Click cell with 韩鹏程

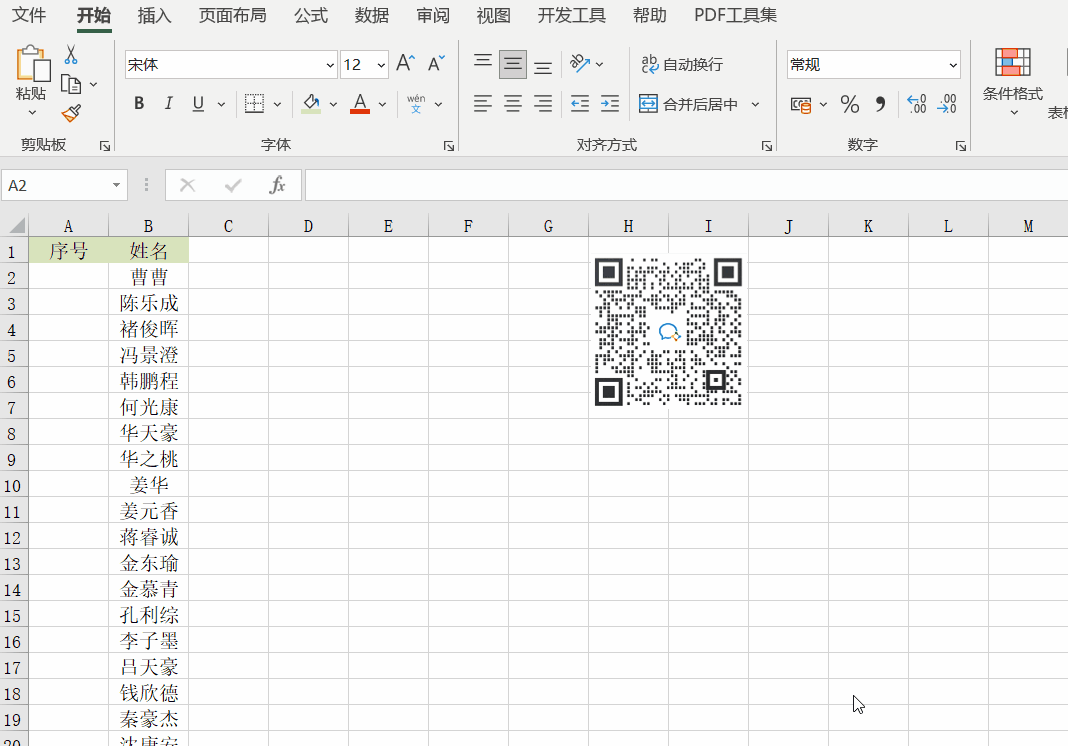148,381
